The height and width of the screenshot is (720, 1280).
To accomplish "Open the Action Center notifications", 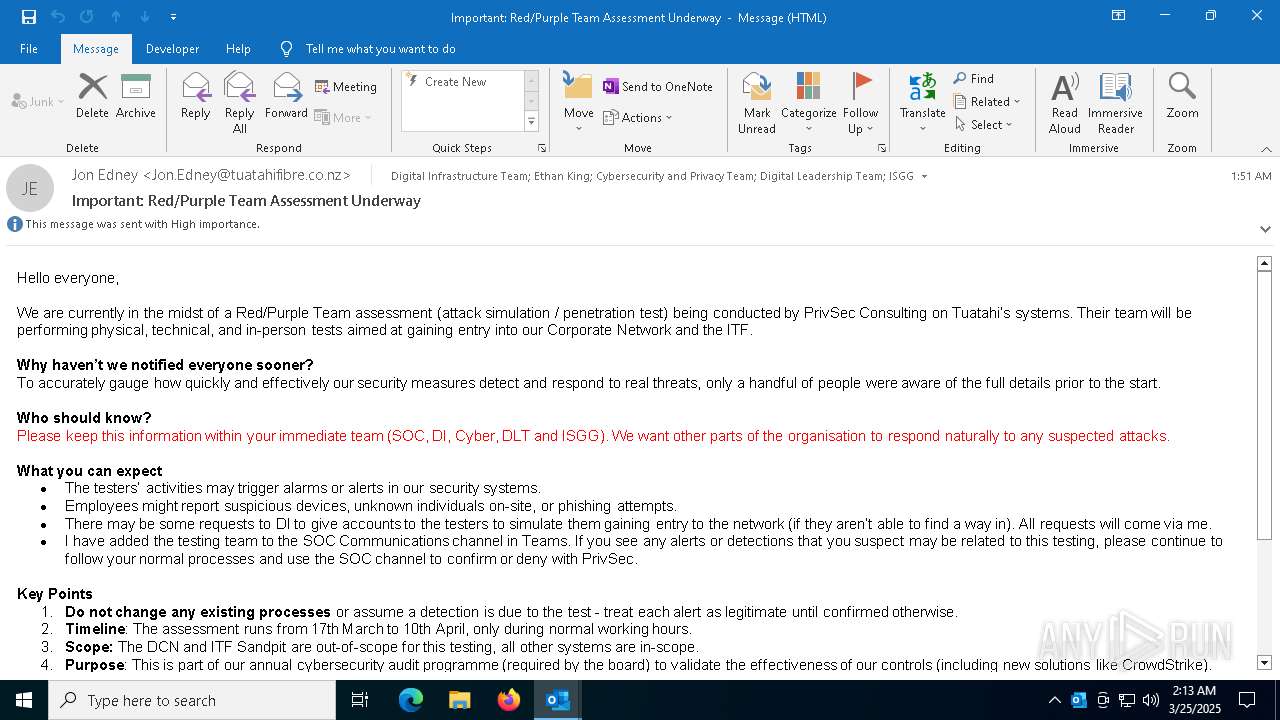I will [1247, 700].
